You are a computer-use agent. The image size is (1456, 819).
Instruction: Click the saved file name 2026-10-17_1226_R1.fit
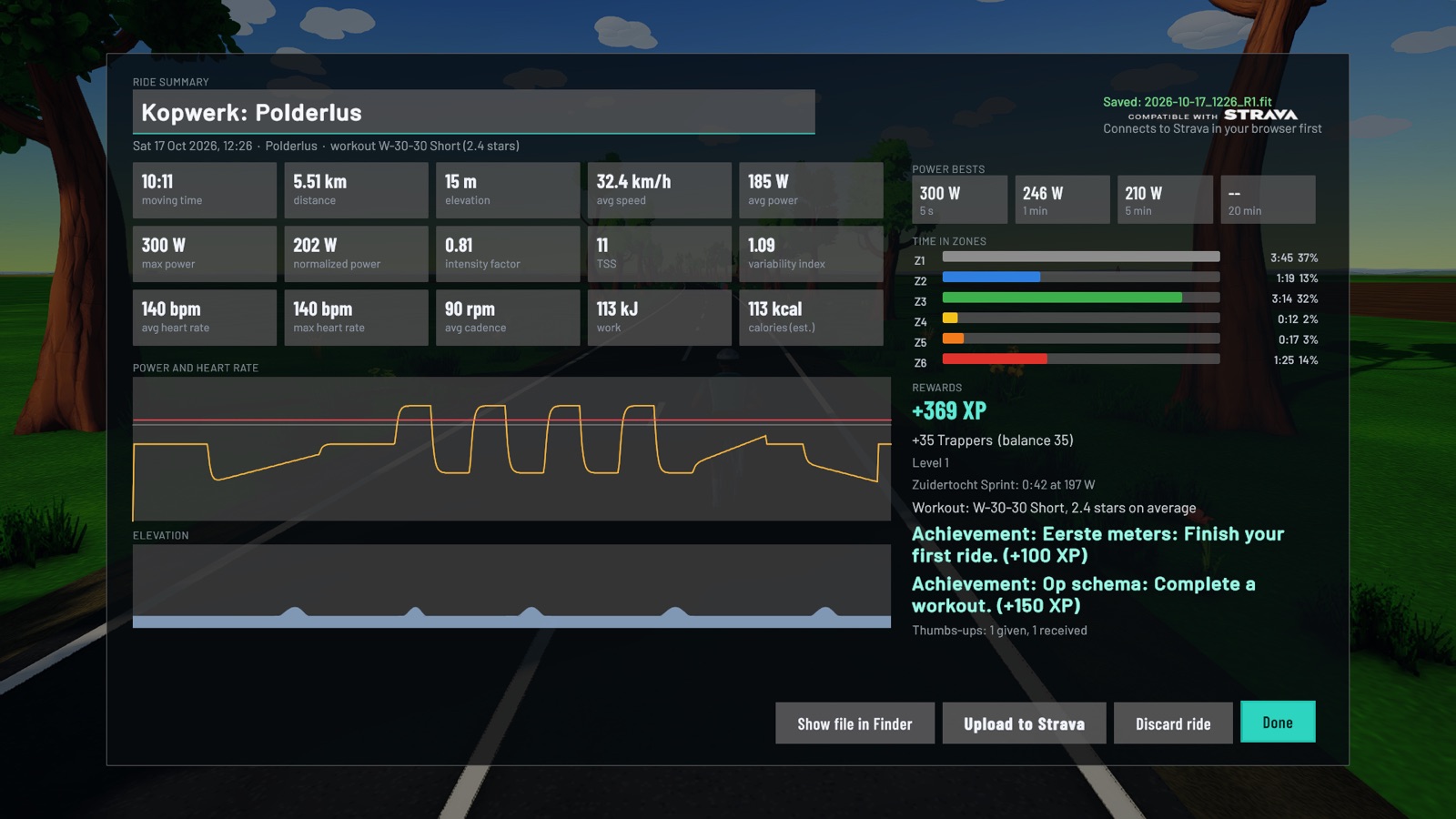click(1208, 102)
